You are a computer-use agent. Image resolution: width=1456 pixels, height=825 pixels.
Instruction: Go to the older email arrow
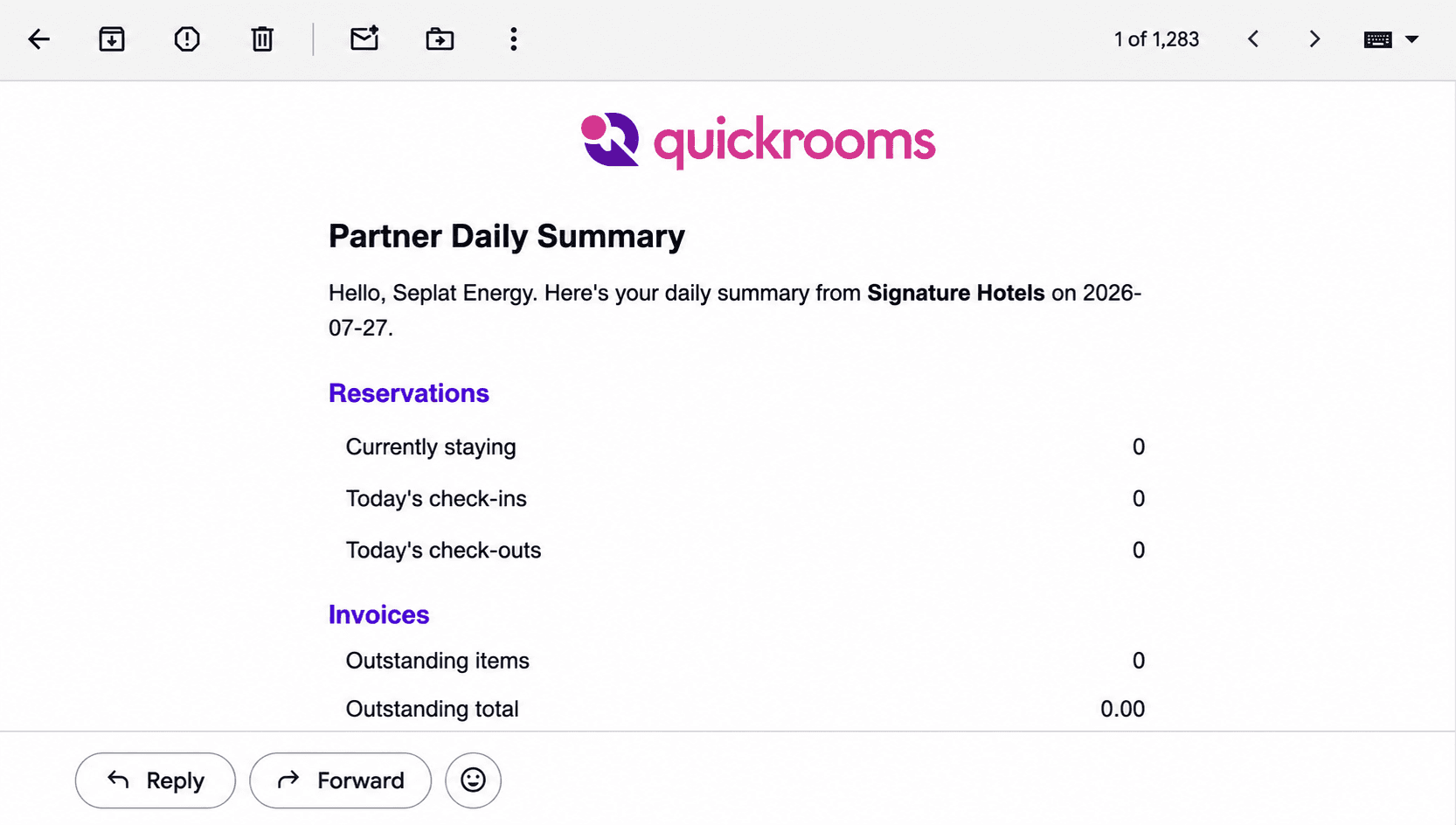pyautogui.click(x=1314, y=39)
